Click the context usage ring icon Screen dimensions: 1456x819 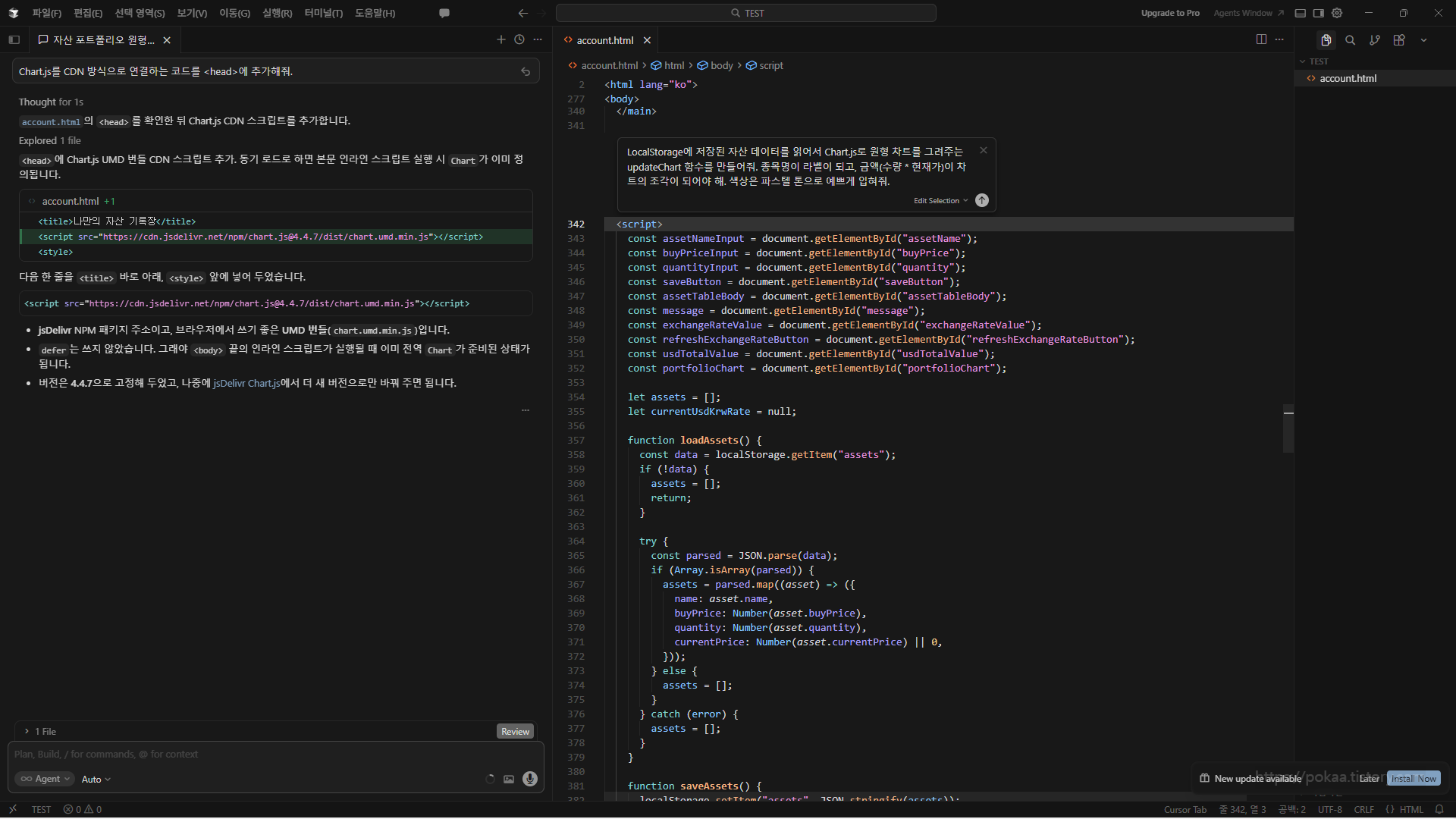490,779
